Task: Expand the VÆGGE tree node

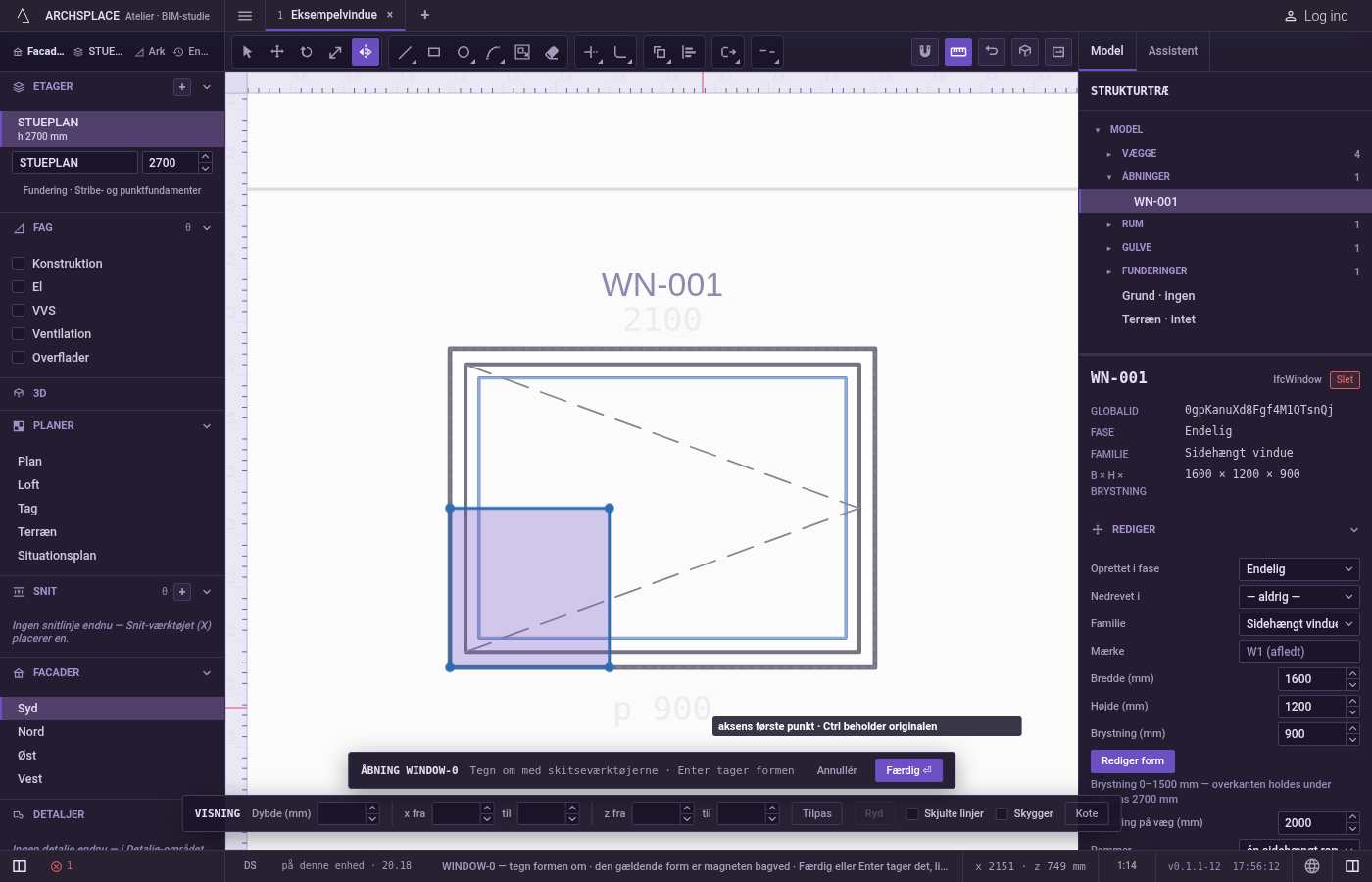Action: [x=1109, y=154]
